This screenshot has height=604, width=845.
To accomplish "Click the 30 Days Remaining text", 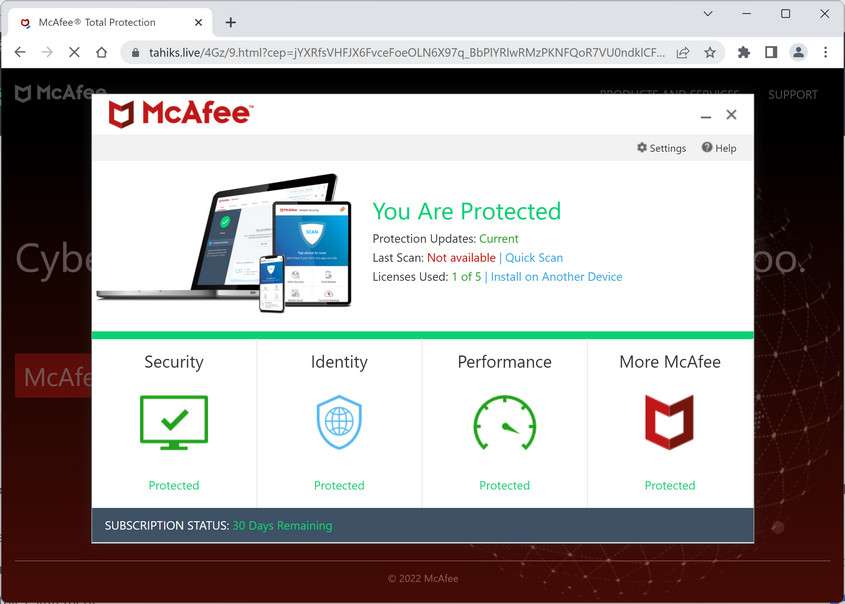I will coord(282,526).
